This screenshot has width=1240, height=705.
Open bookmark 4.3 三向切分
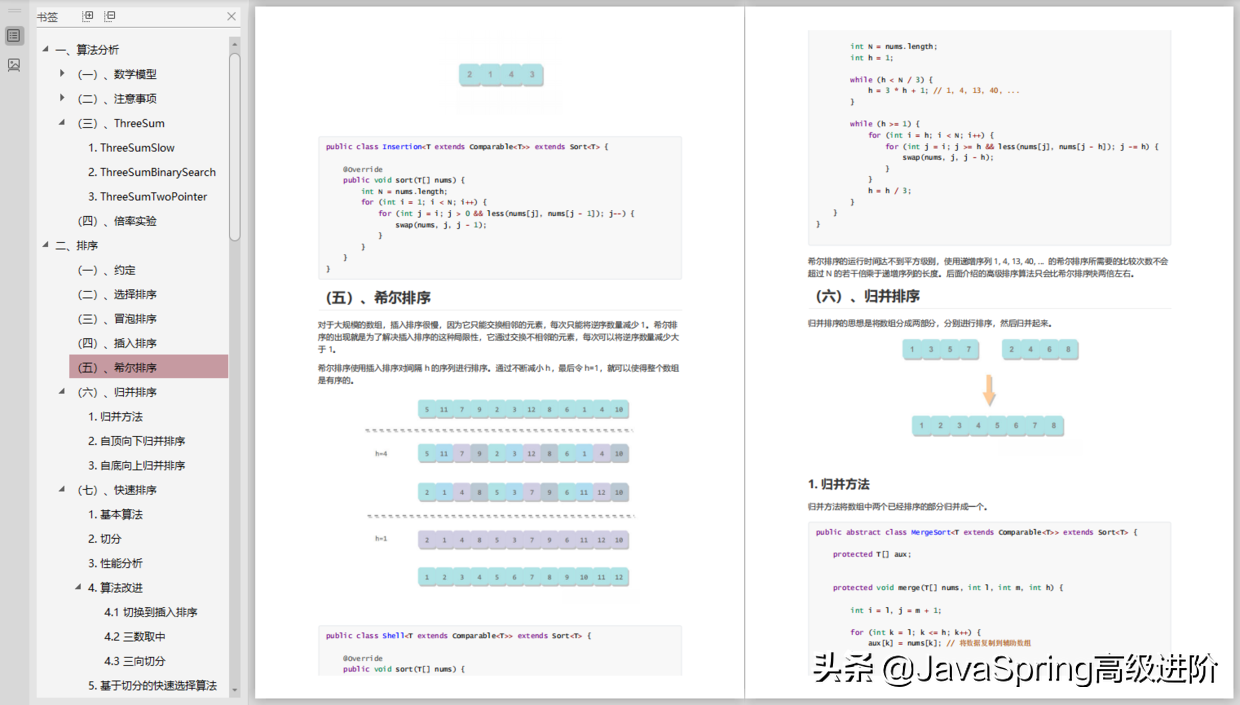[135, 661]
